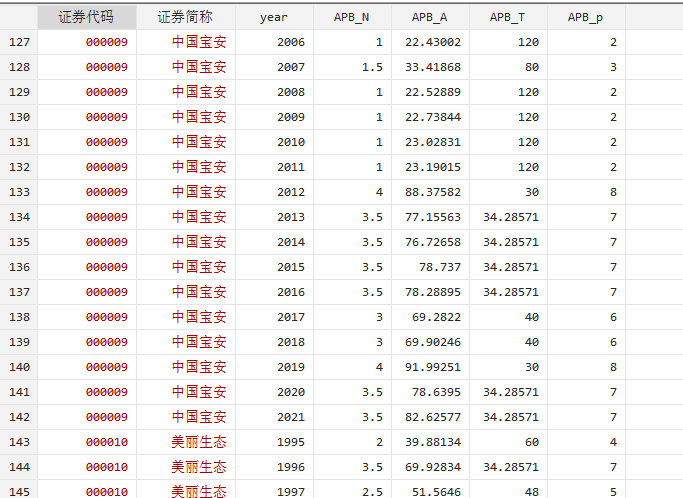Select the 证券简称 column header
This screenshot has height=498, width=683.
(x=186, y=17)
